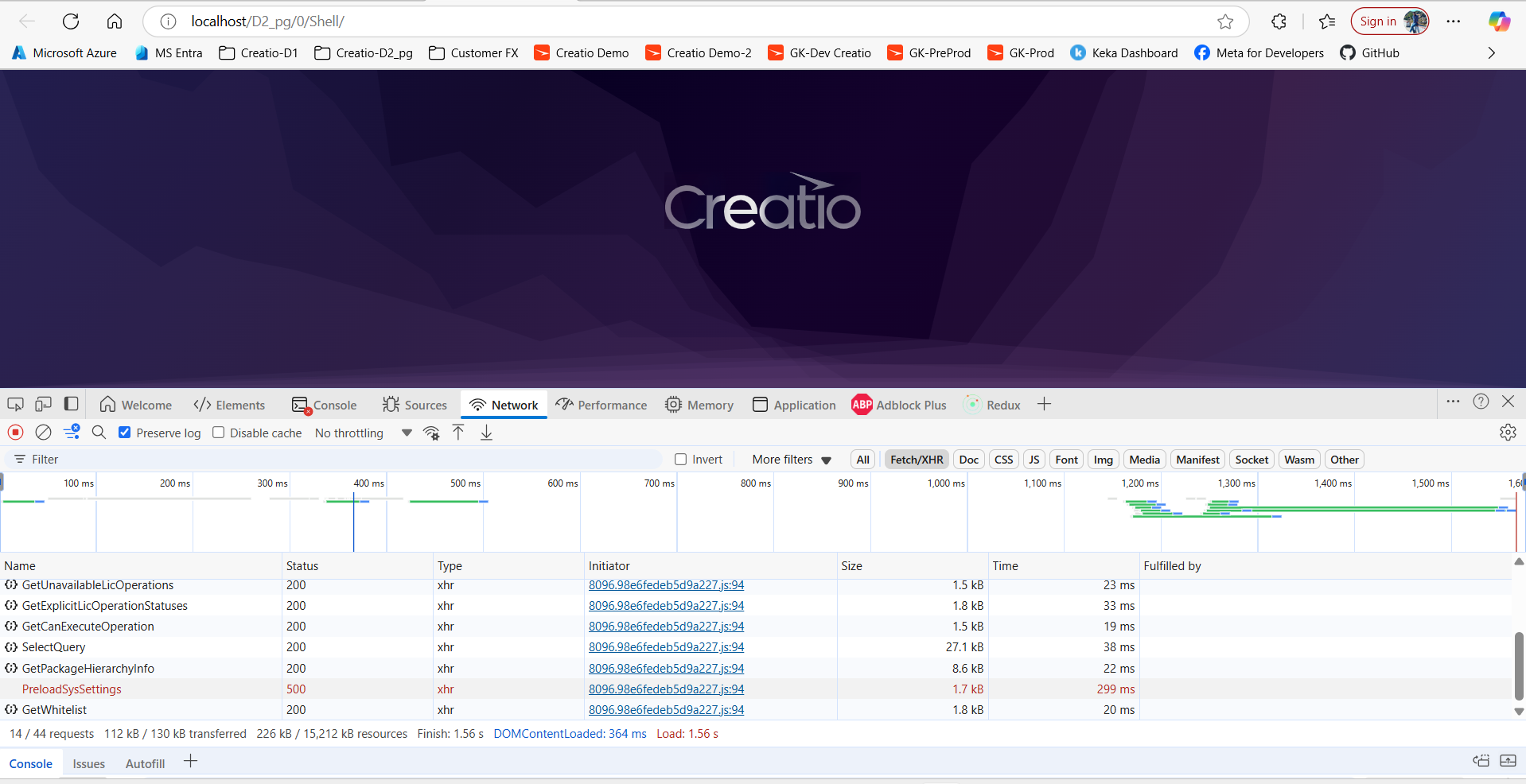Open the Issues quick view tab
This screenshot has height=784, width=1526.
point(89,764)
